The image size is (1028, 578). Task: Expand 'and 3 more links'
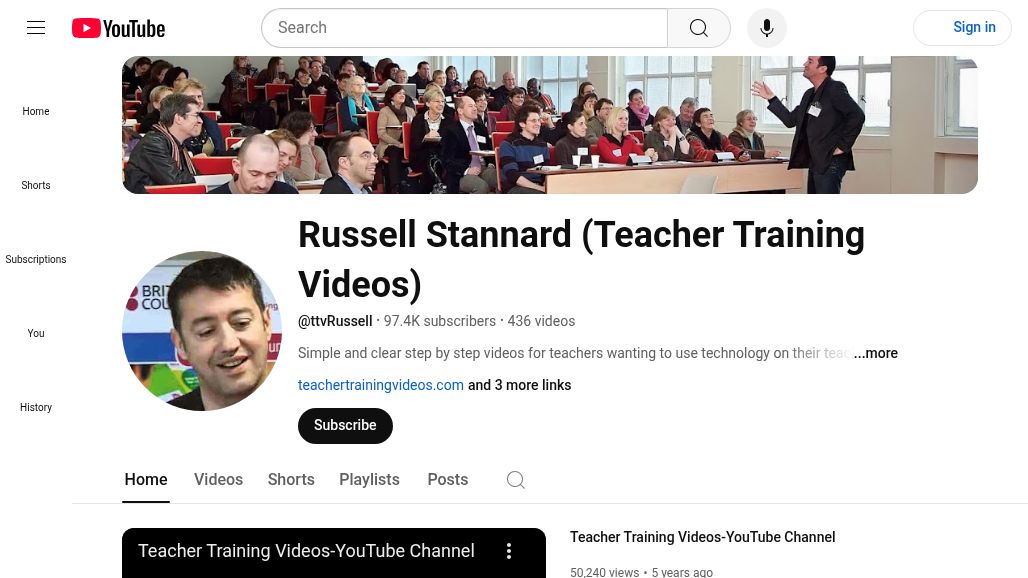coord(519,385)
